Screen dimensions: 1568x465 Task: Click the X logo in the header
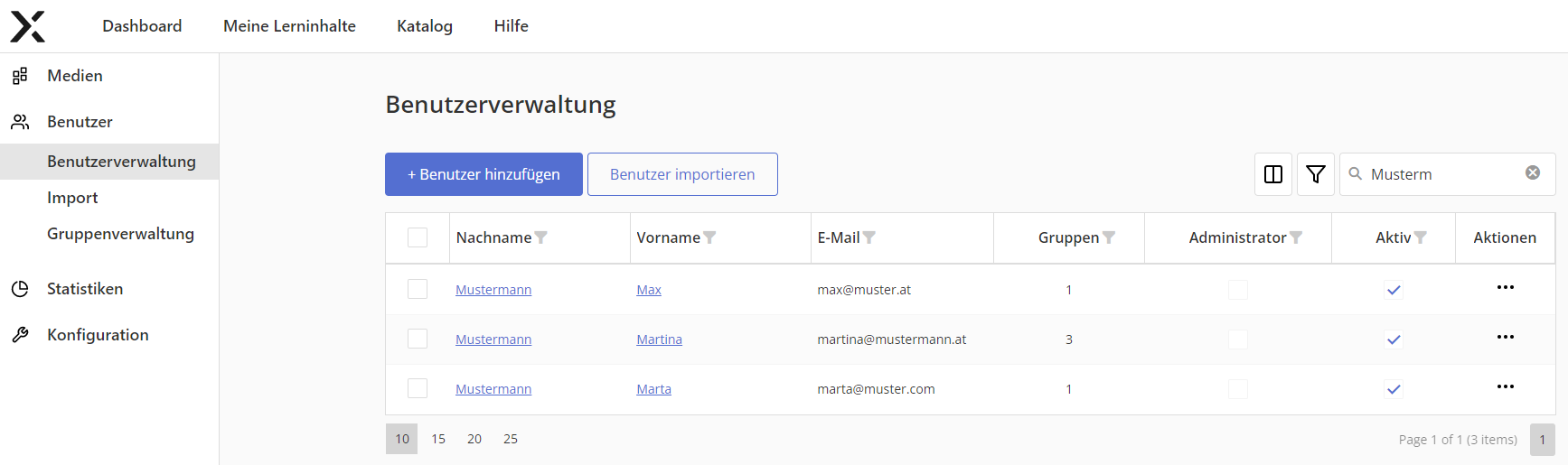tap(27, 27)
